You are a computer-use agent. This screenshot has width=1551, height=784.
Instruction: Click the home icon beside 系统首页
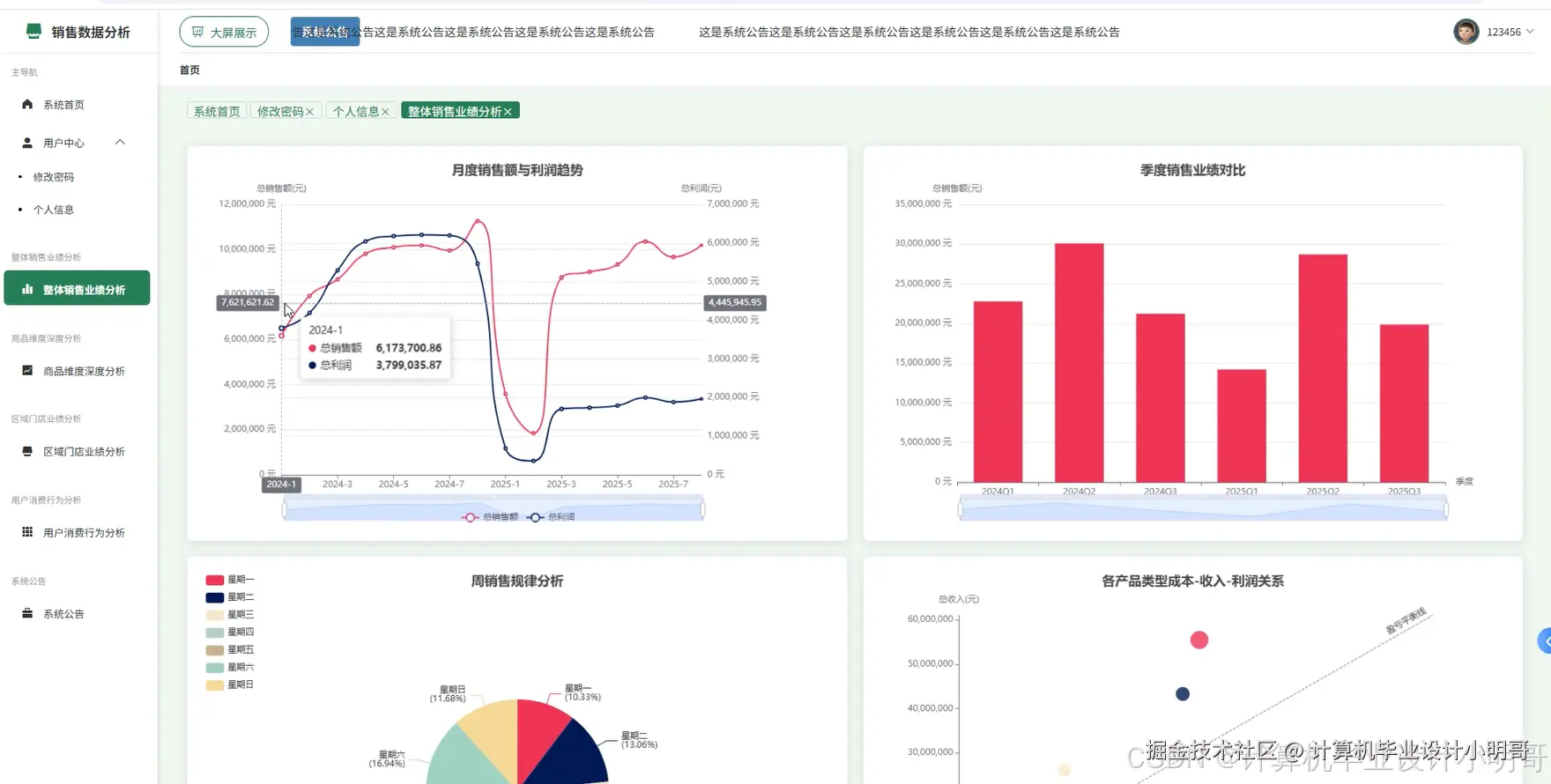tap(27, 104)
